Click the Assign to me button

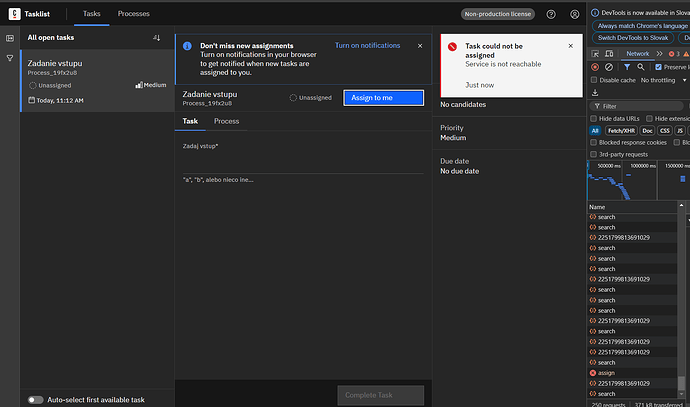383,98
